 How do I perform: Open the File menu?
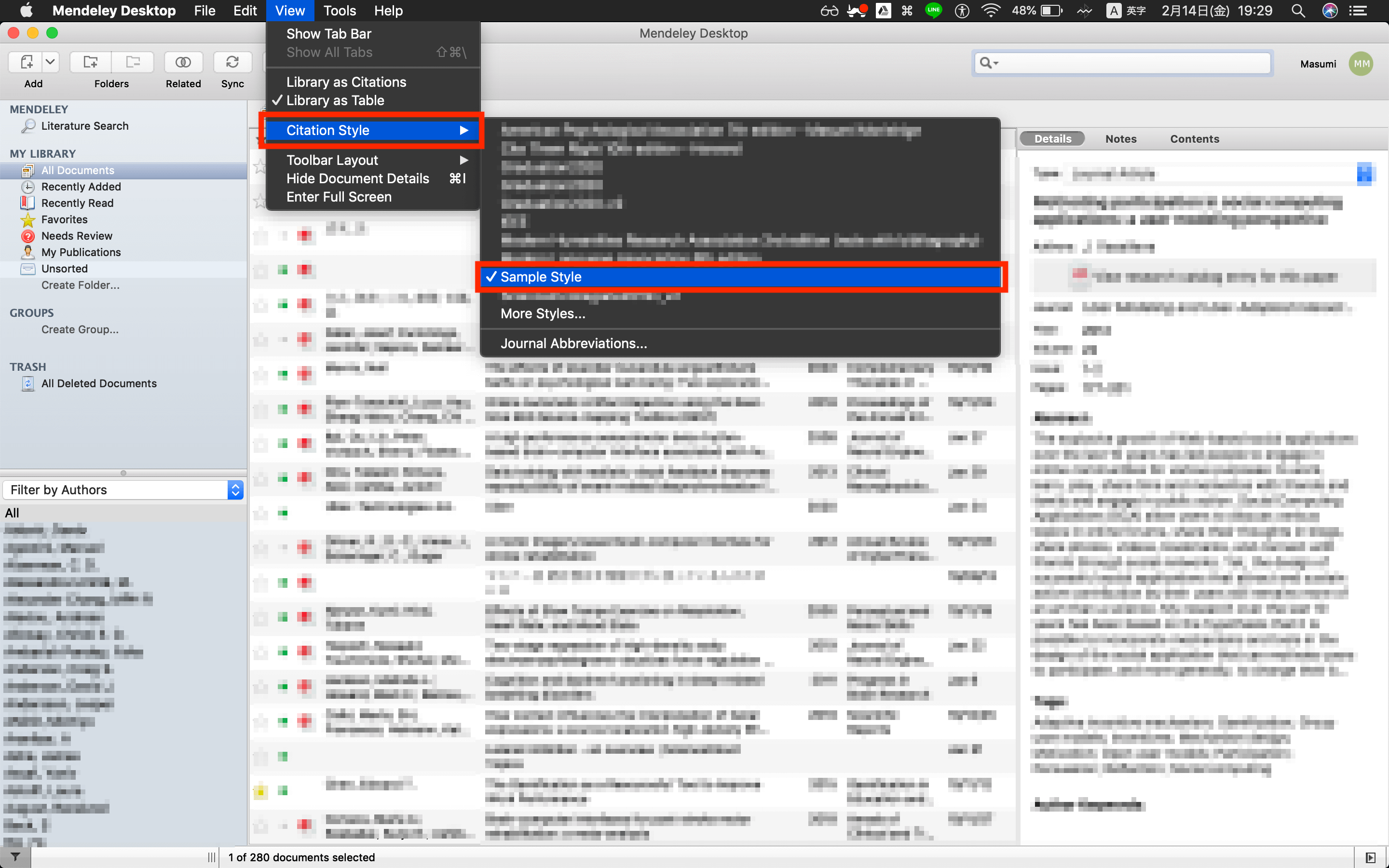(204, 10)
